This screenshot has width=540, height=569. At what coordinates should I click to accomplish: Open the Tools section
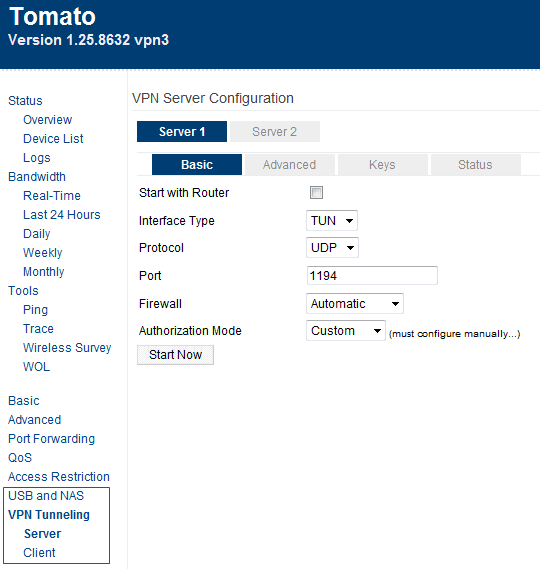coord(23,291)
